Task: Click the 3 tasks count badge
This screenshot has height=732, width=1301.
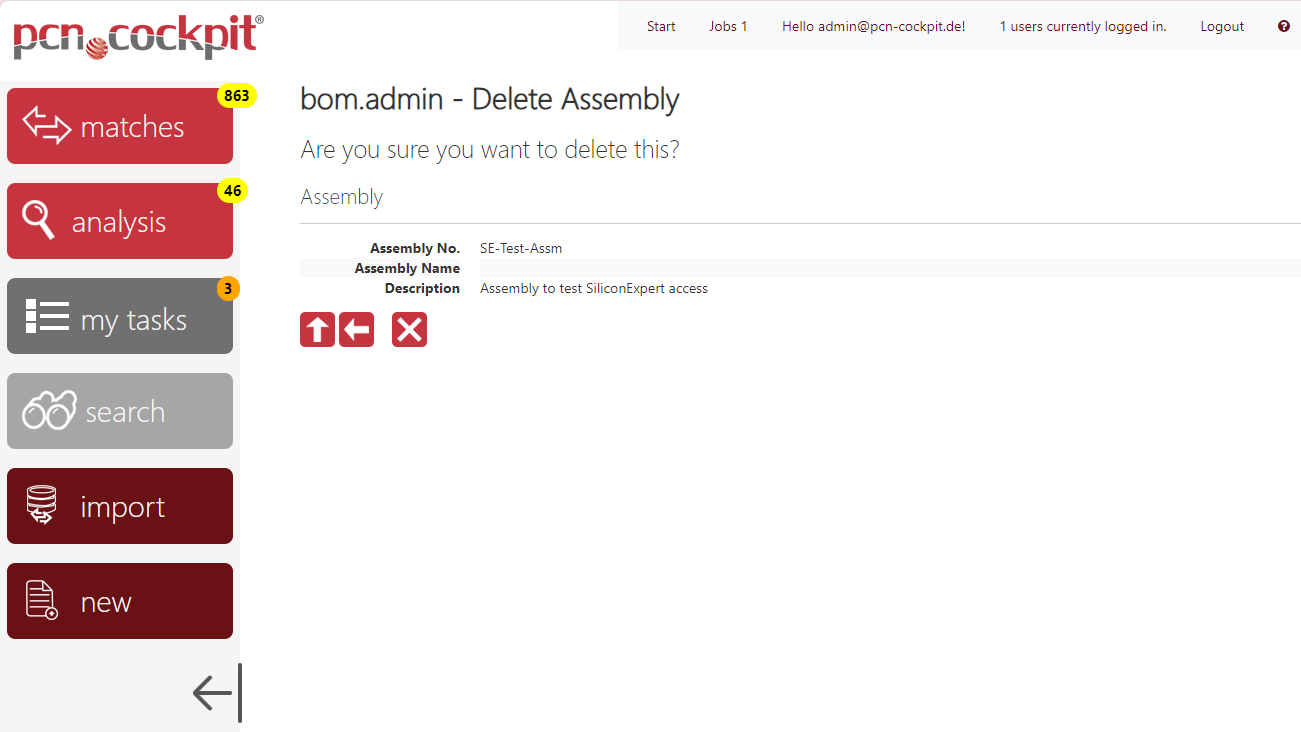Action: (228, 289)
